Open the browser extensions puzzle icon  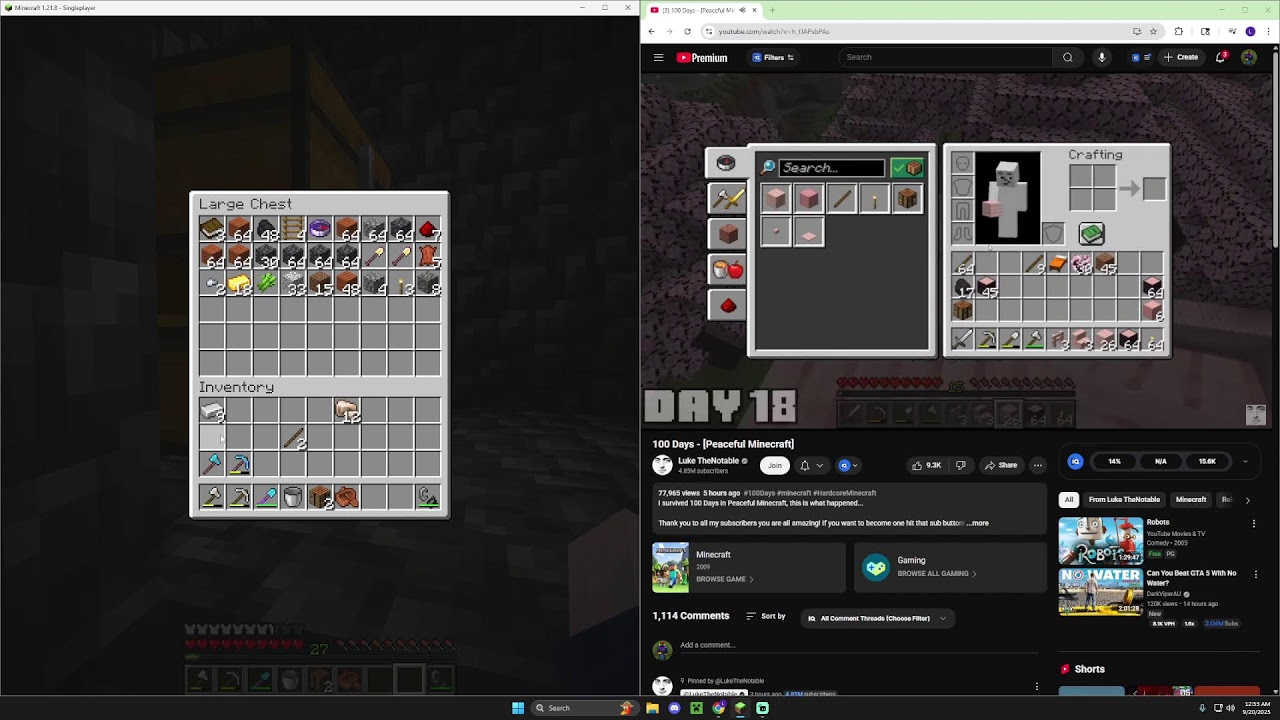[1178, 31]
